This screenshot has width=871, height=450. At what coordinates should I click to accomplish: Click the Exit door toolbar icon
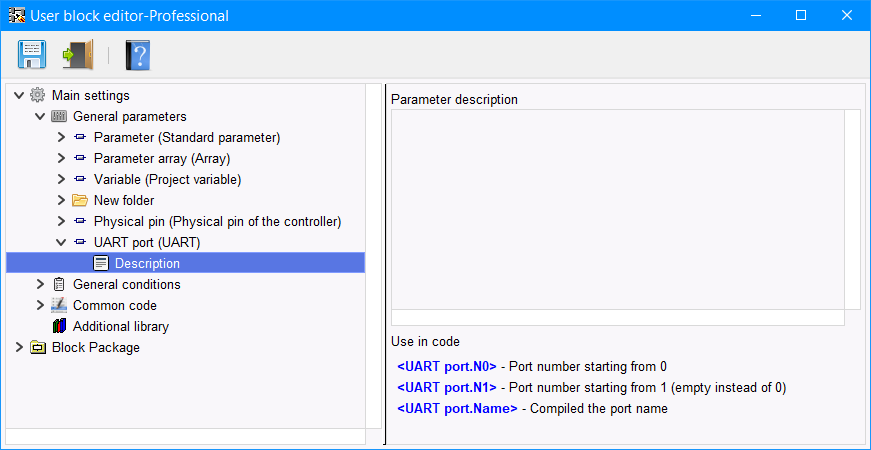pos(77,54)
